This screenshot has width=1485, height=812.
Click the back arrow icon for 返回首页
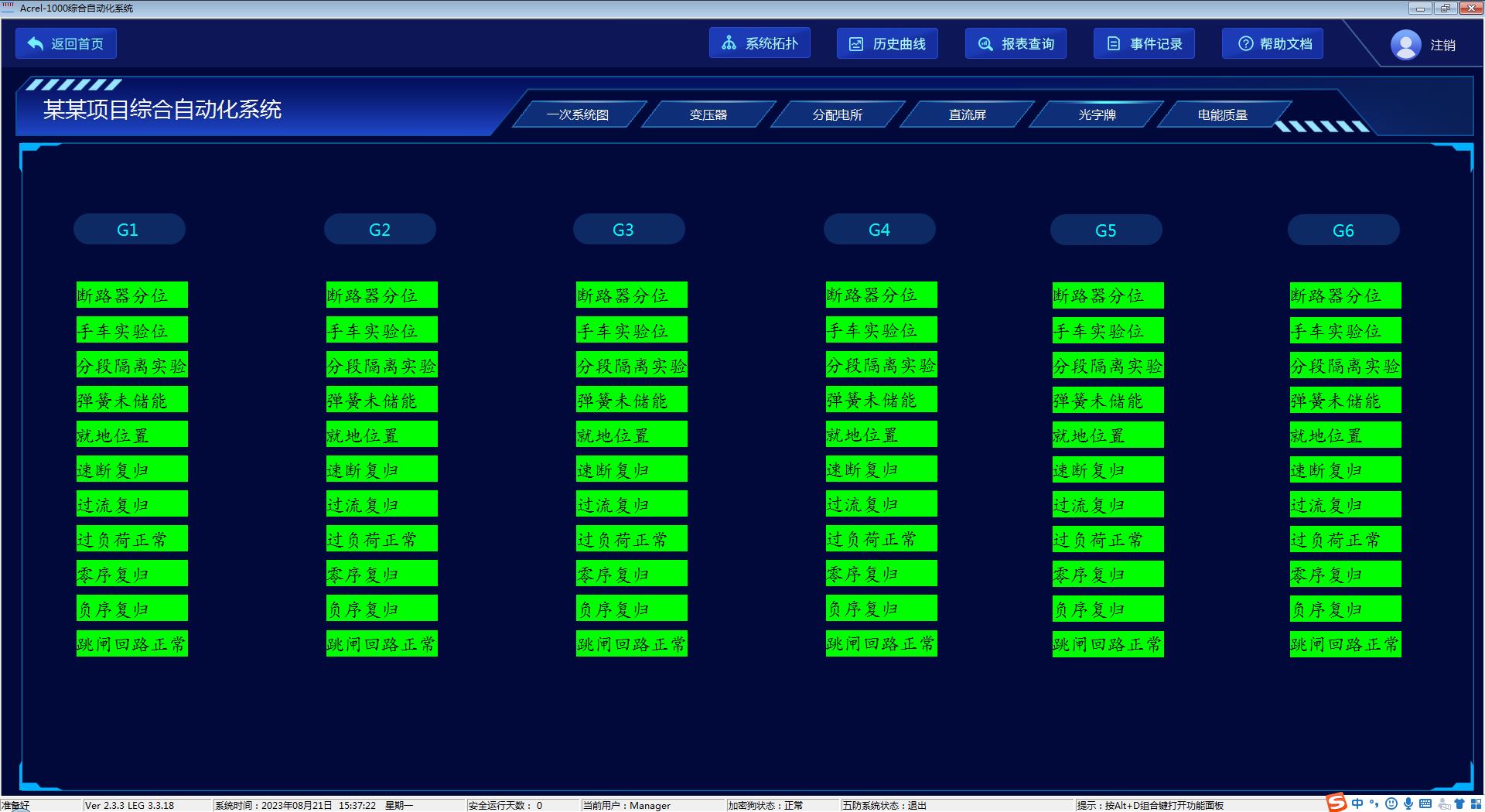[x=35, y=44]
